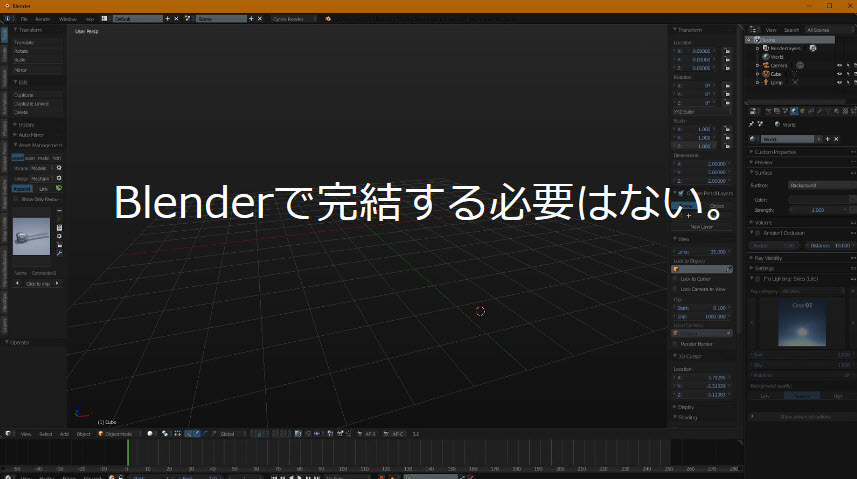Click the New Layer button
This screenshot has width=857, height=479.
pyautogui.click(x=702, y=226)
